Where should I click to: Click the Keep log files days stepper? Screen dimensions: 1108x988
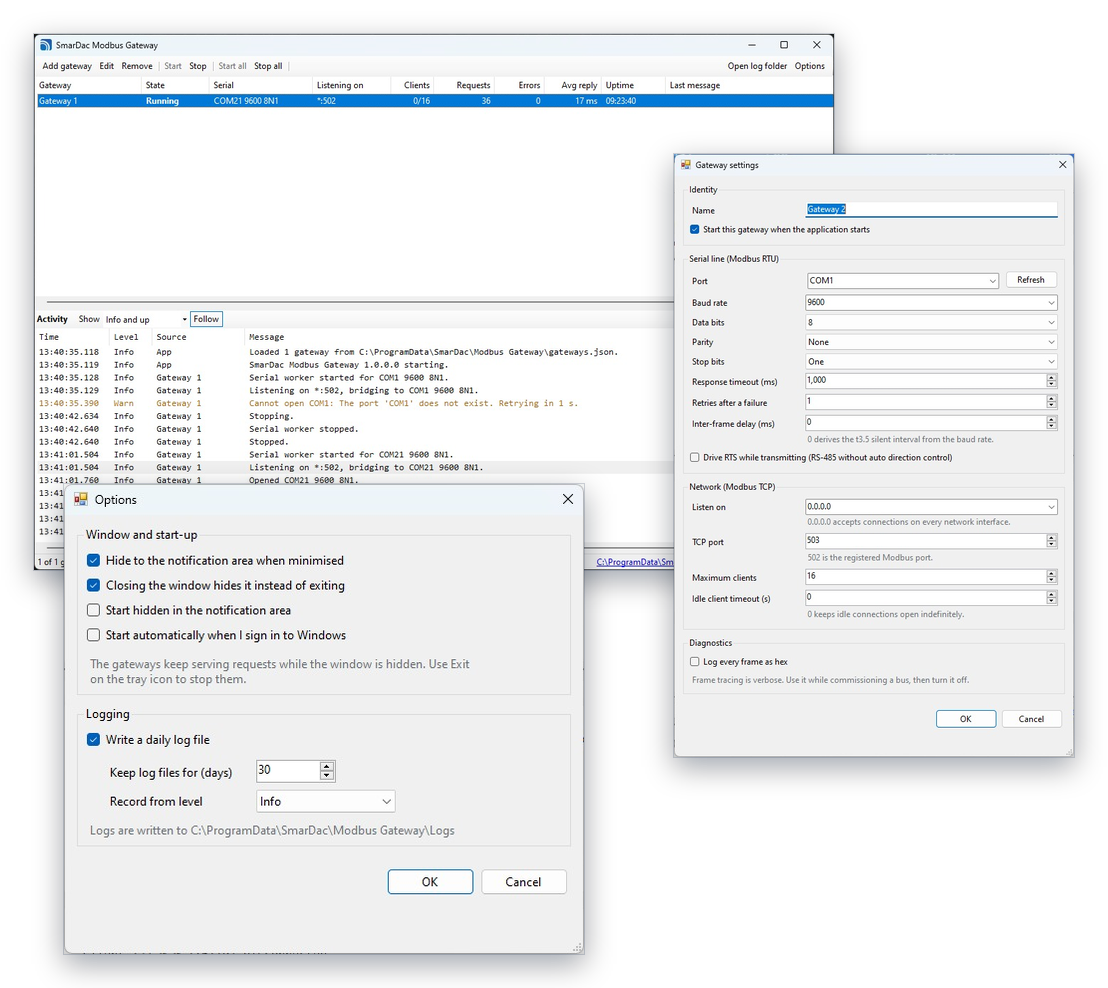(326, 770)
